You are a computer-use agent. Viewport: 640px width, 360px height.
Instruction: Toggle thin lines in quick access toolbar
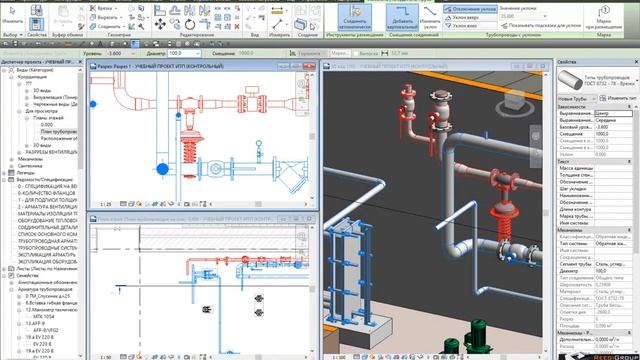point(135,44)
